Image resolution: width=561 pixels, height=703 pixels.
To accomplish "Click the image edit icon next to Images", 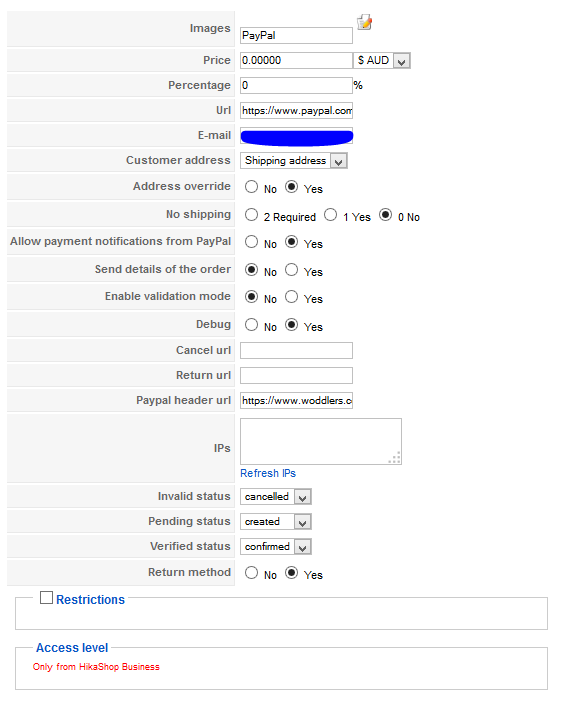I will click(x=365, y=22).
